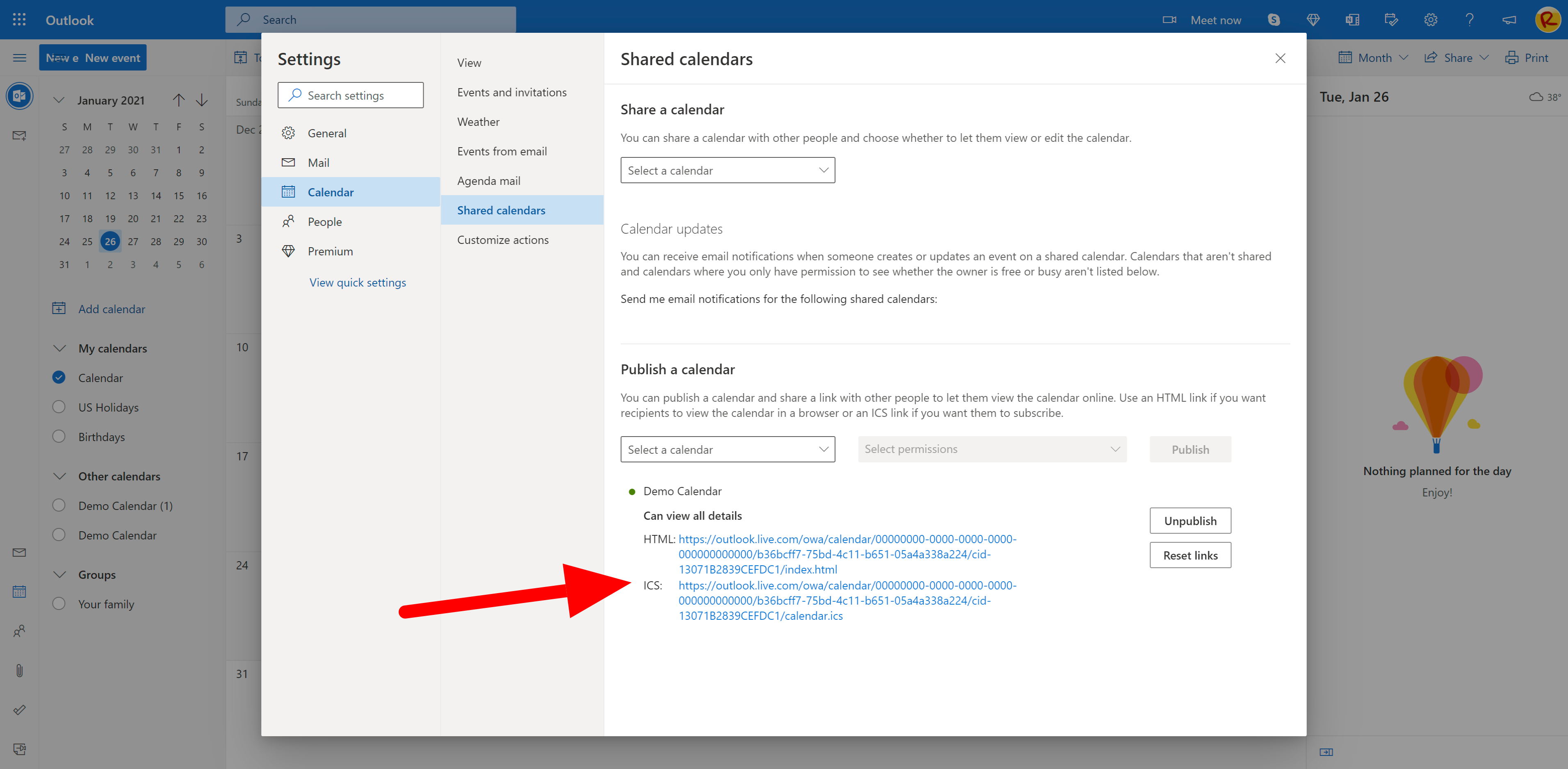This screenshot has width=1568, height=769.
Task: Click the Meet now camera icon
Action: (x=1169, y=19)
